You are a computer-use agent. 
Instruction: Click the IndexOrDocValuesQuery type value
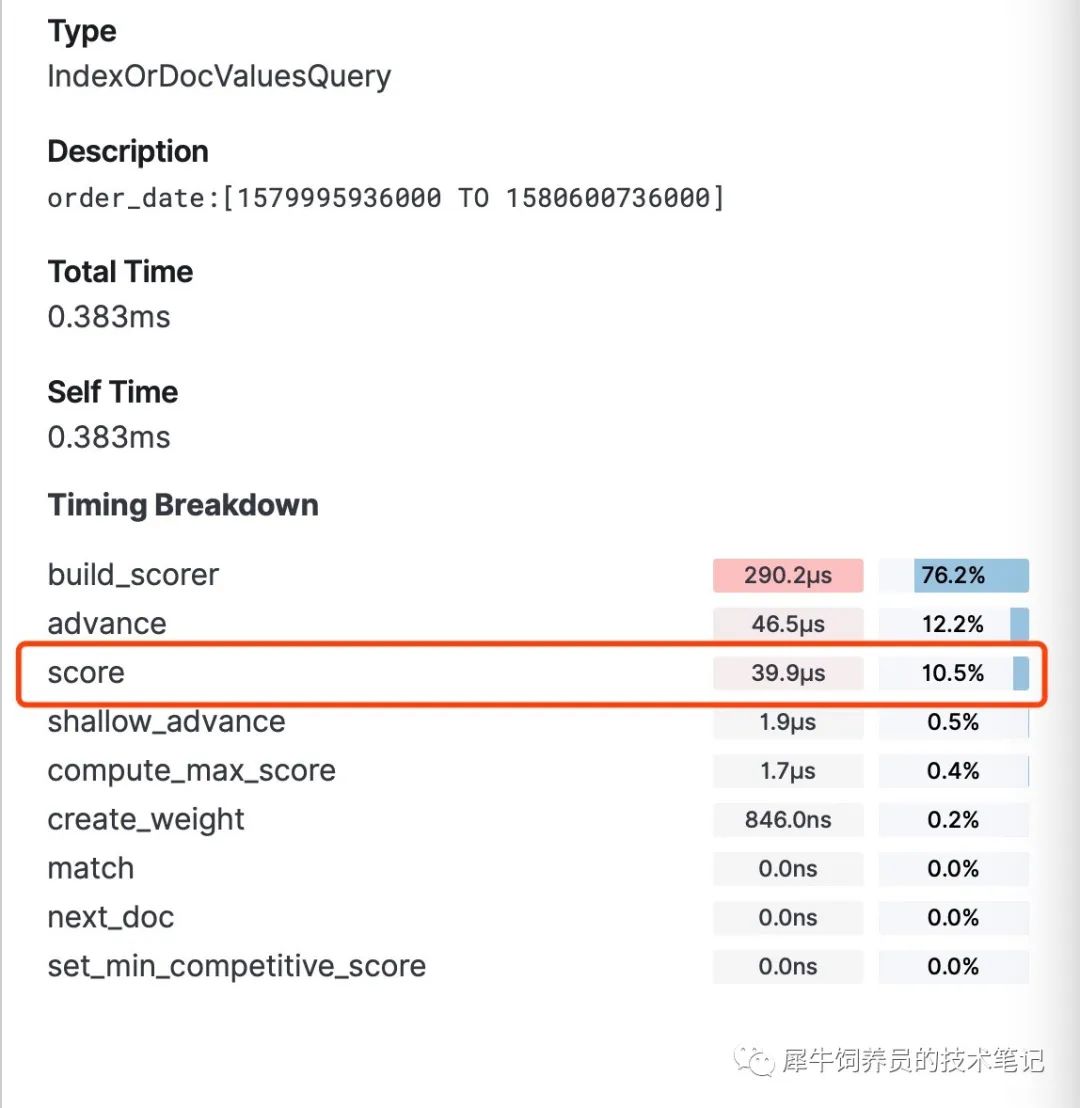pyautogui.click(x=219, y=76)
